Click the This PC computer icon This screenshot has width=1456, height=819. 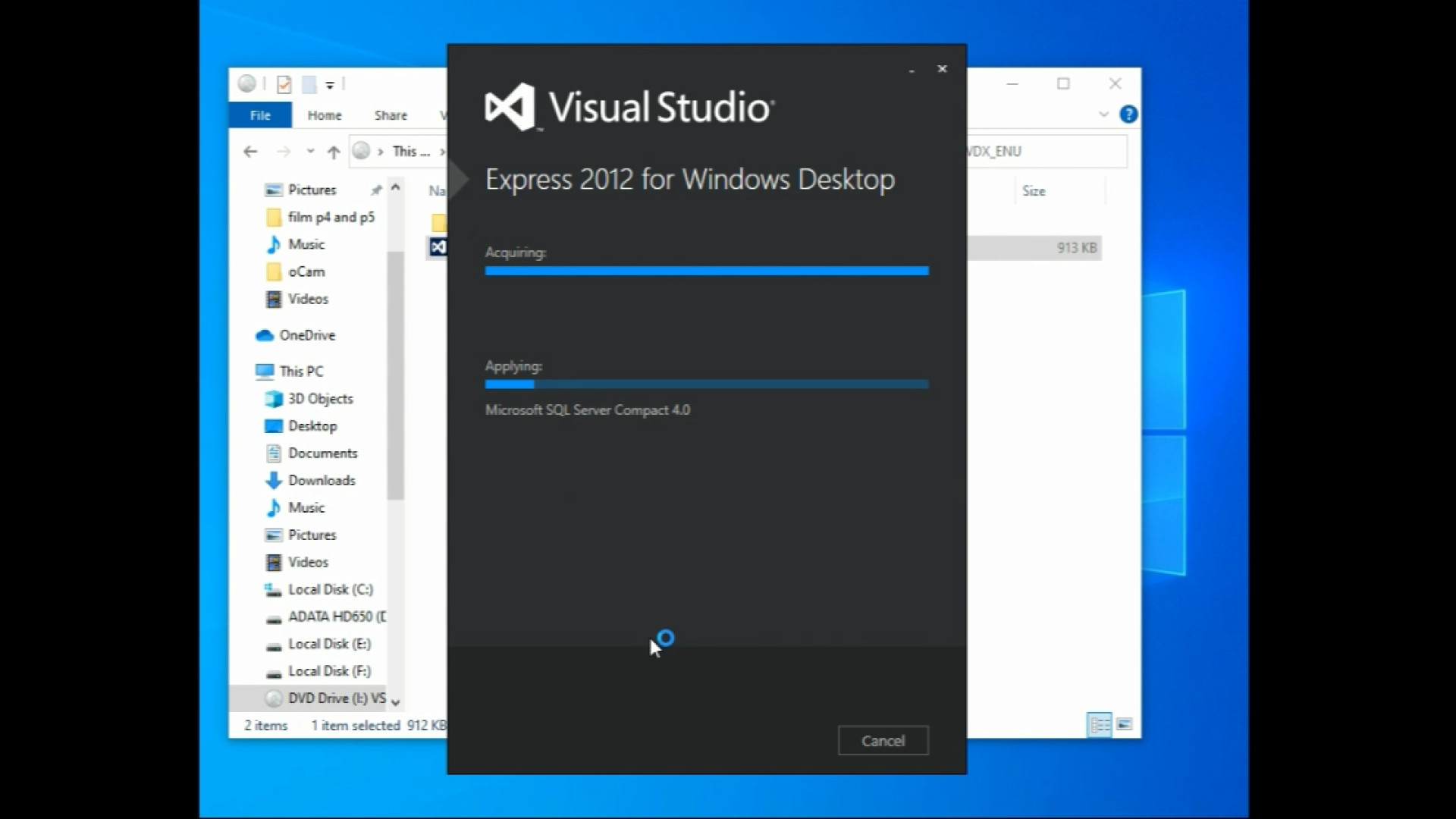click(x=265, y=372)
